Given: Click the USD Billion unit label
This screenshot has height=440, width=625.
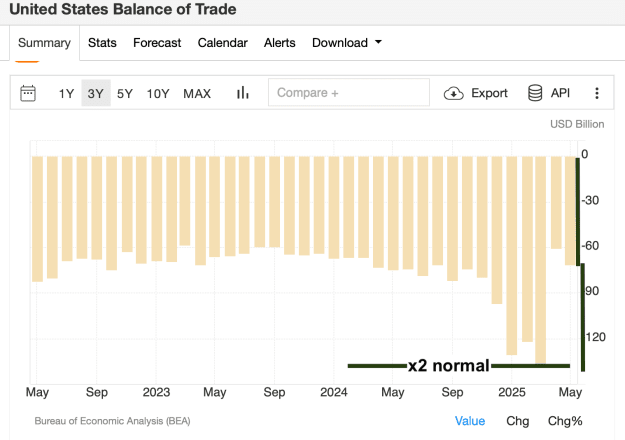Looking at the screenshot, I should [x=577, y=124].
